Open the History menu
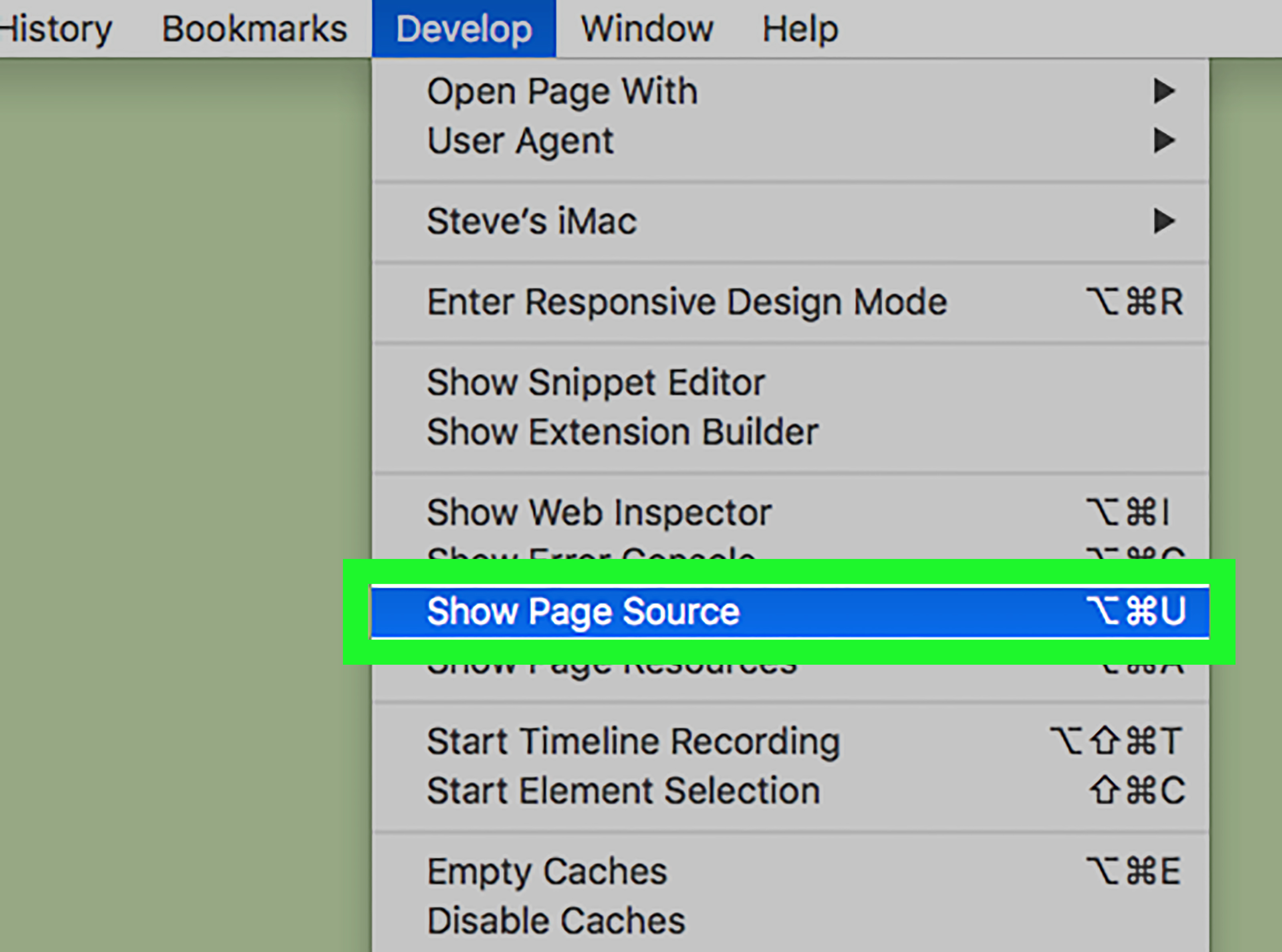This screenshot has width=1282, height=952. pos(55,29)
